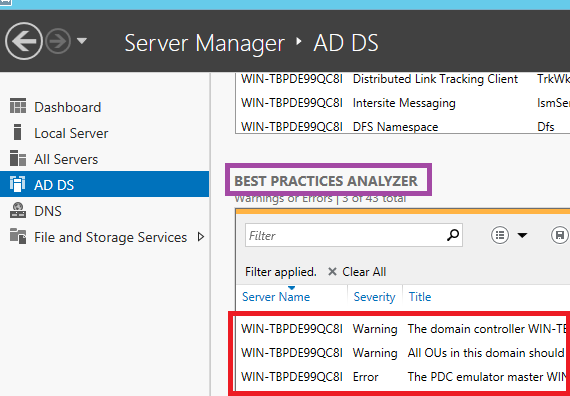Image resolution: width=570 pixels, height=396 pixels.
Task: Open the navigation history dropdown arrow
Action: coord(82,41)
